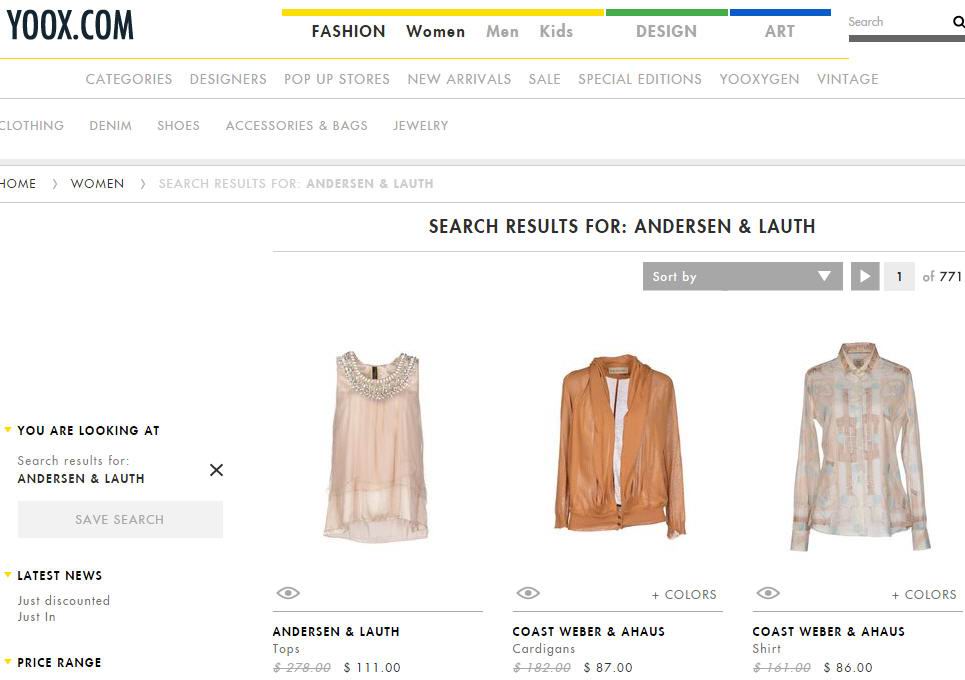965x680 pixels.
Task: Open Pop Up Stores menu
Action: 337,79
